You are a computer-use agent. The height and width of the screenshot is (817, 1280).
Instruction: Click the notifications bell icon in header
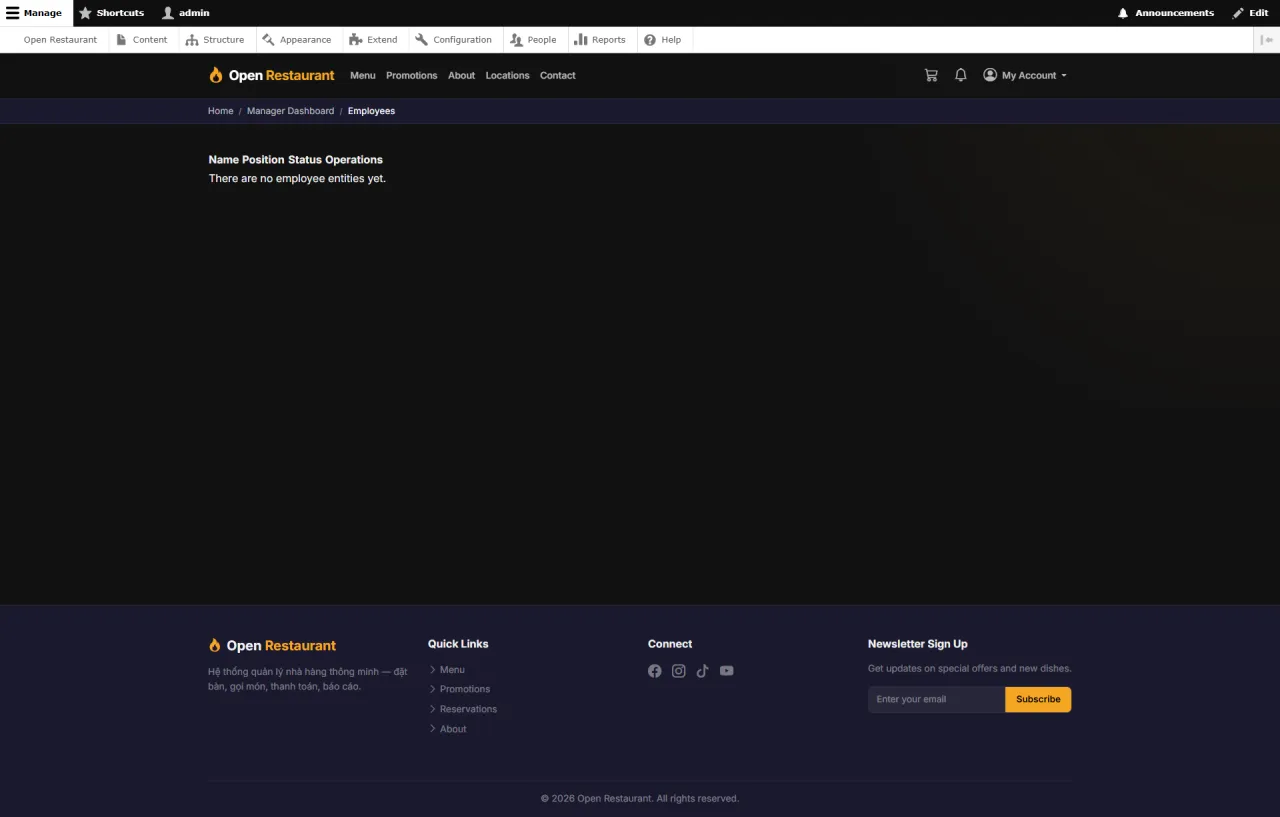point(961,75)
